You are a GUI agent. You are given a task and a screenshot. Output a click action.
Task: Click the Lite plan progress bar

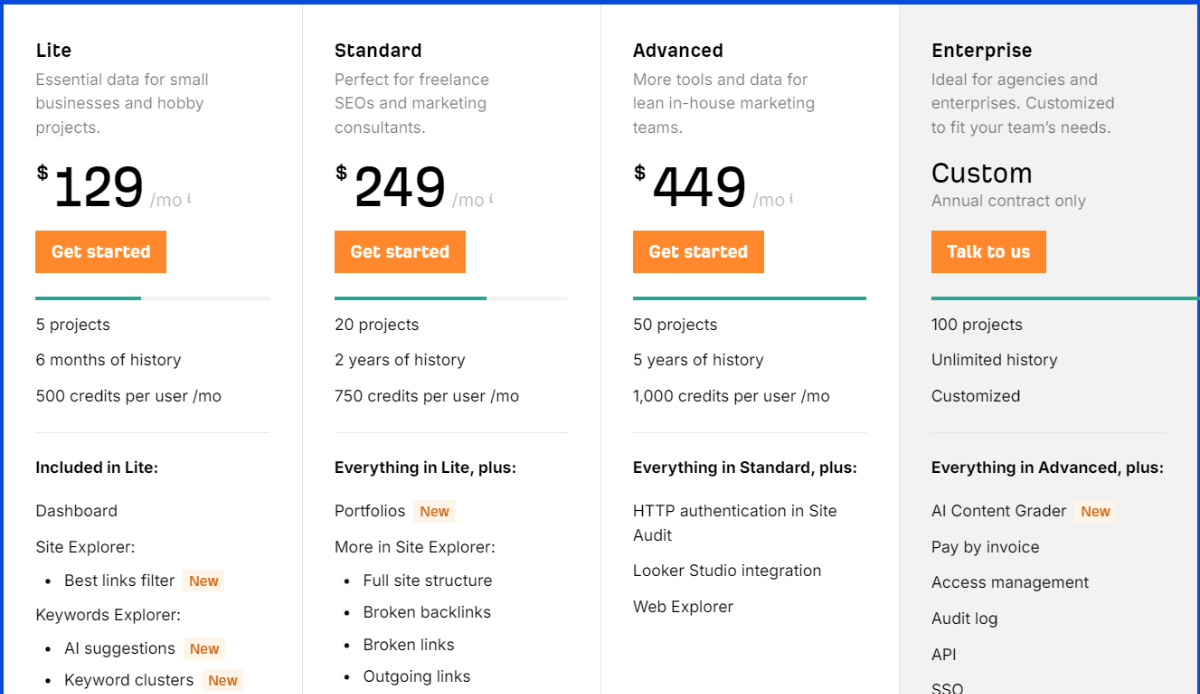pos(152,298)
